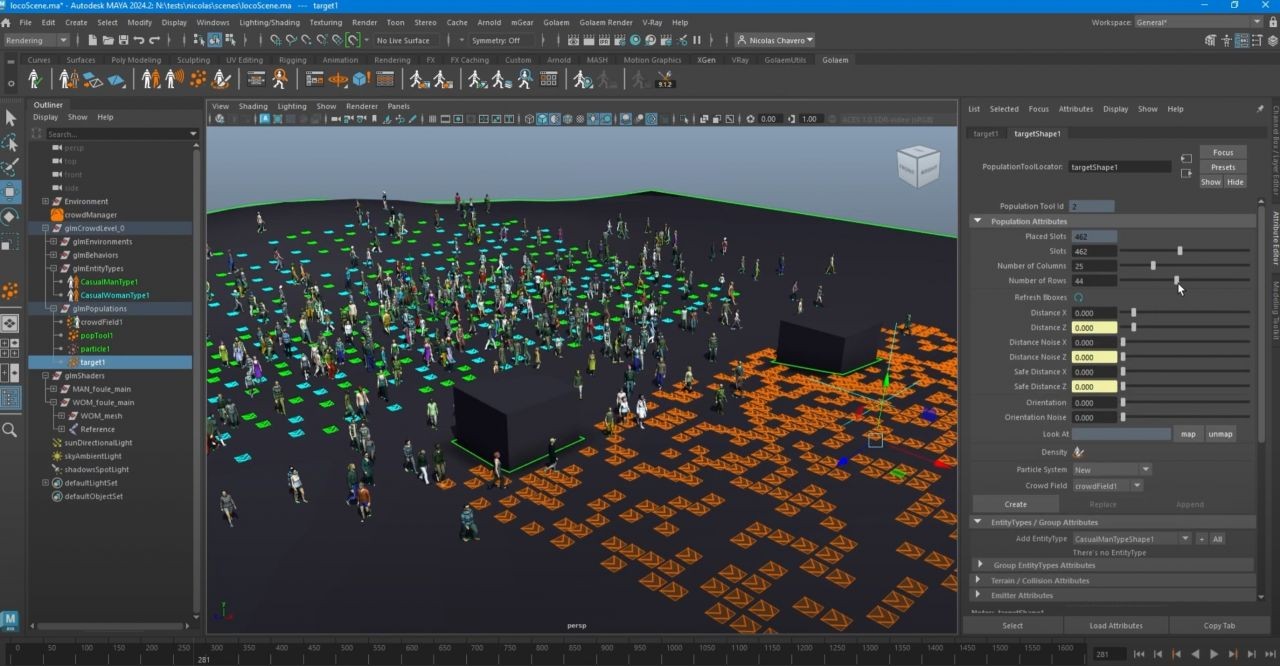
Task: Open the viewport Panels menu
Action: (x=398, y=106)
